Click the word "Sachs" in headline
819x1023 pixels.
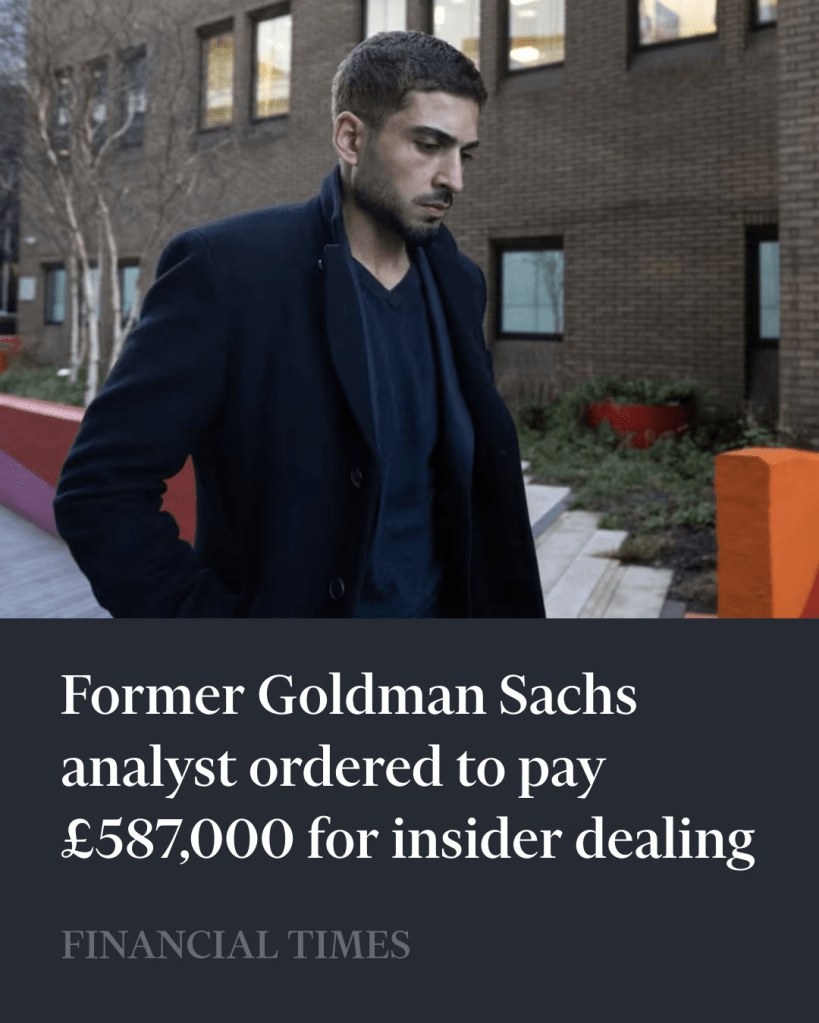[x=568, y=696]
